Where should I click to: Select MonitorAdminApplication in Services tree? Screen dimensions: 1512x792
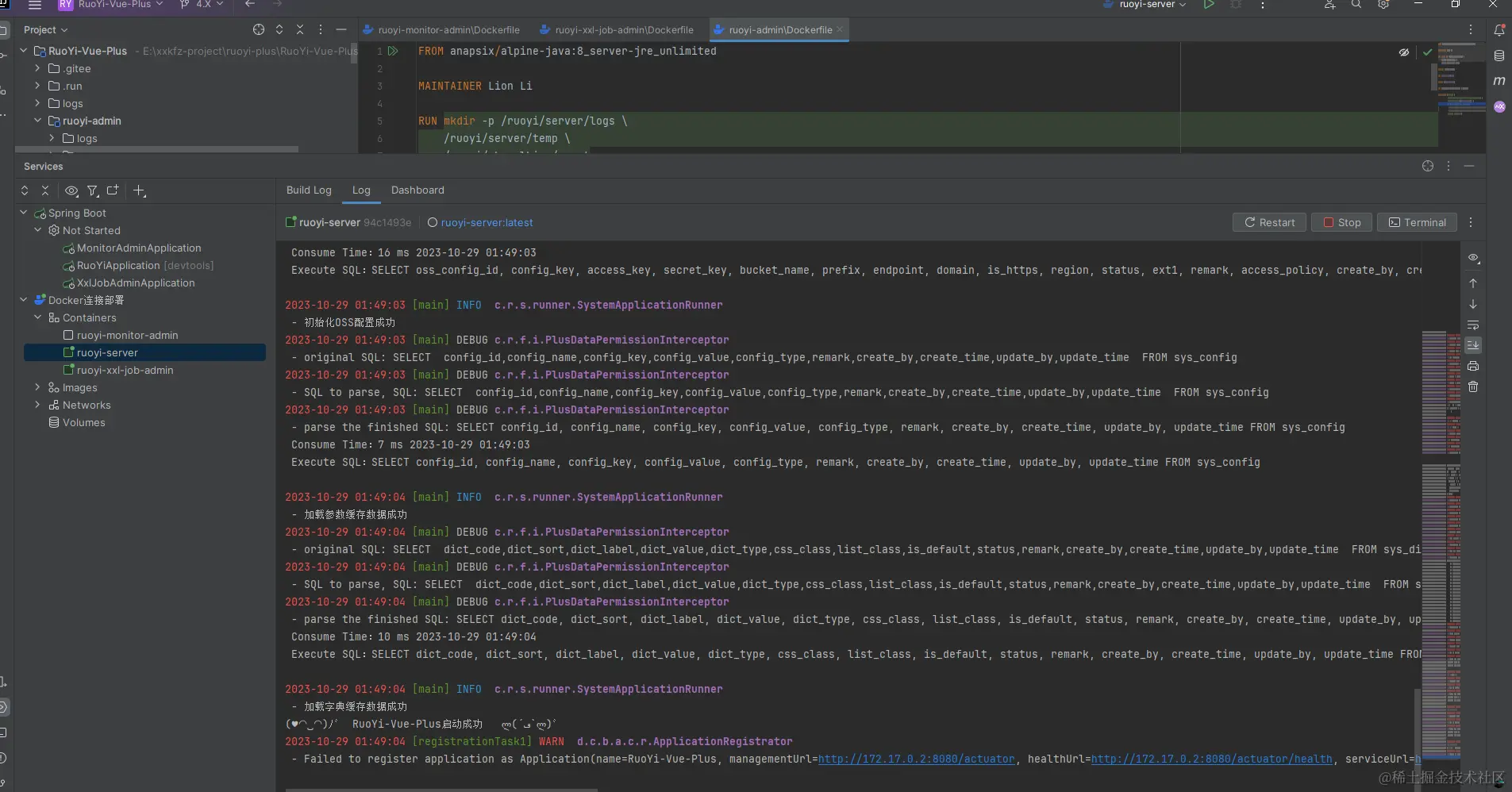tap(139, 248)
